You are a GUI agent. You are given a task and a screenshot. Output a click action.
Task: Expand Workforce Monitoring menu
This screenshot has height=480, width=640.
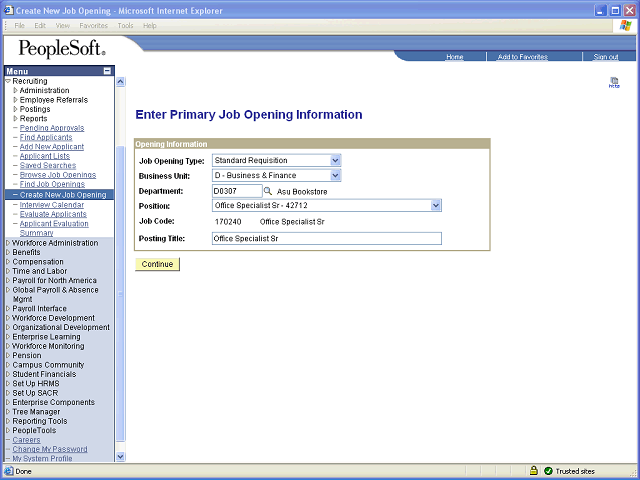click(x=8, y=346)
